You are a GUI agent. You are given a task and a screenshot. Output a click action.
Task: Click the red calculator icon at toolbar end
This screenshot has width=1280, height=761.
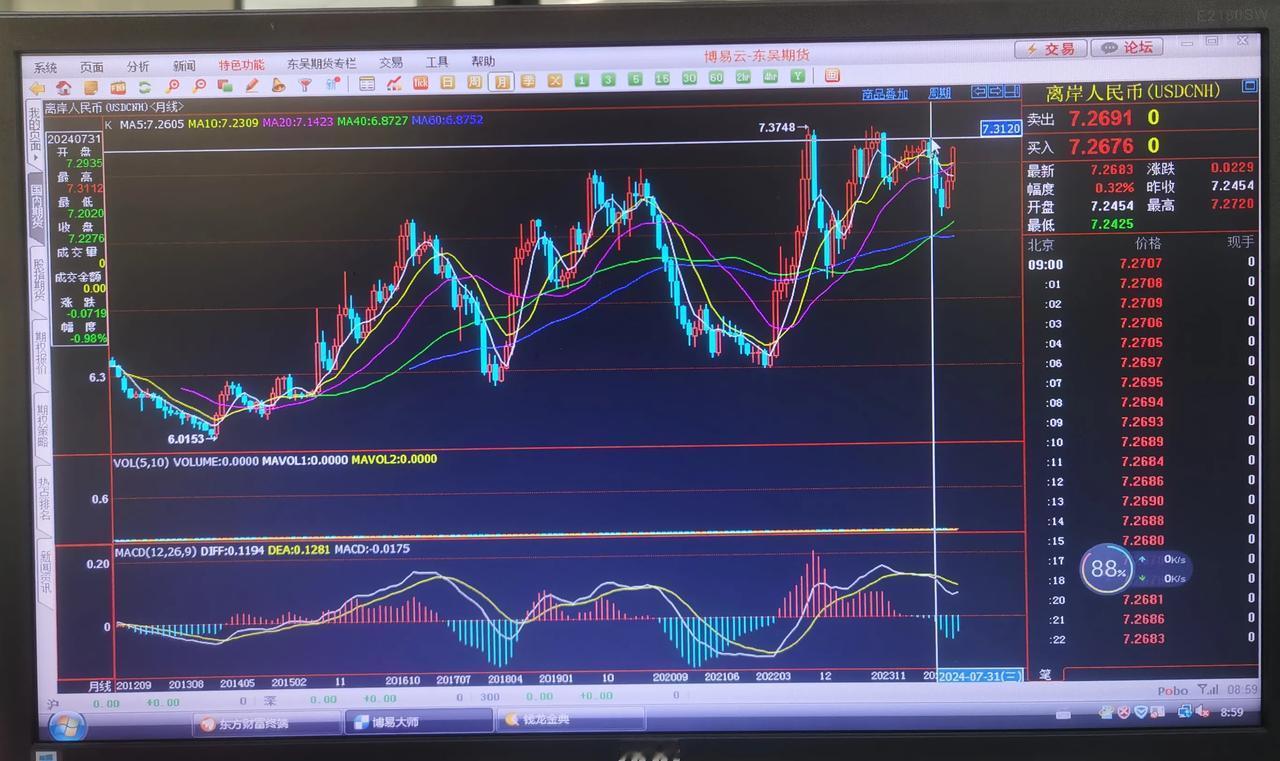coord(832,76)
